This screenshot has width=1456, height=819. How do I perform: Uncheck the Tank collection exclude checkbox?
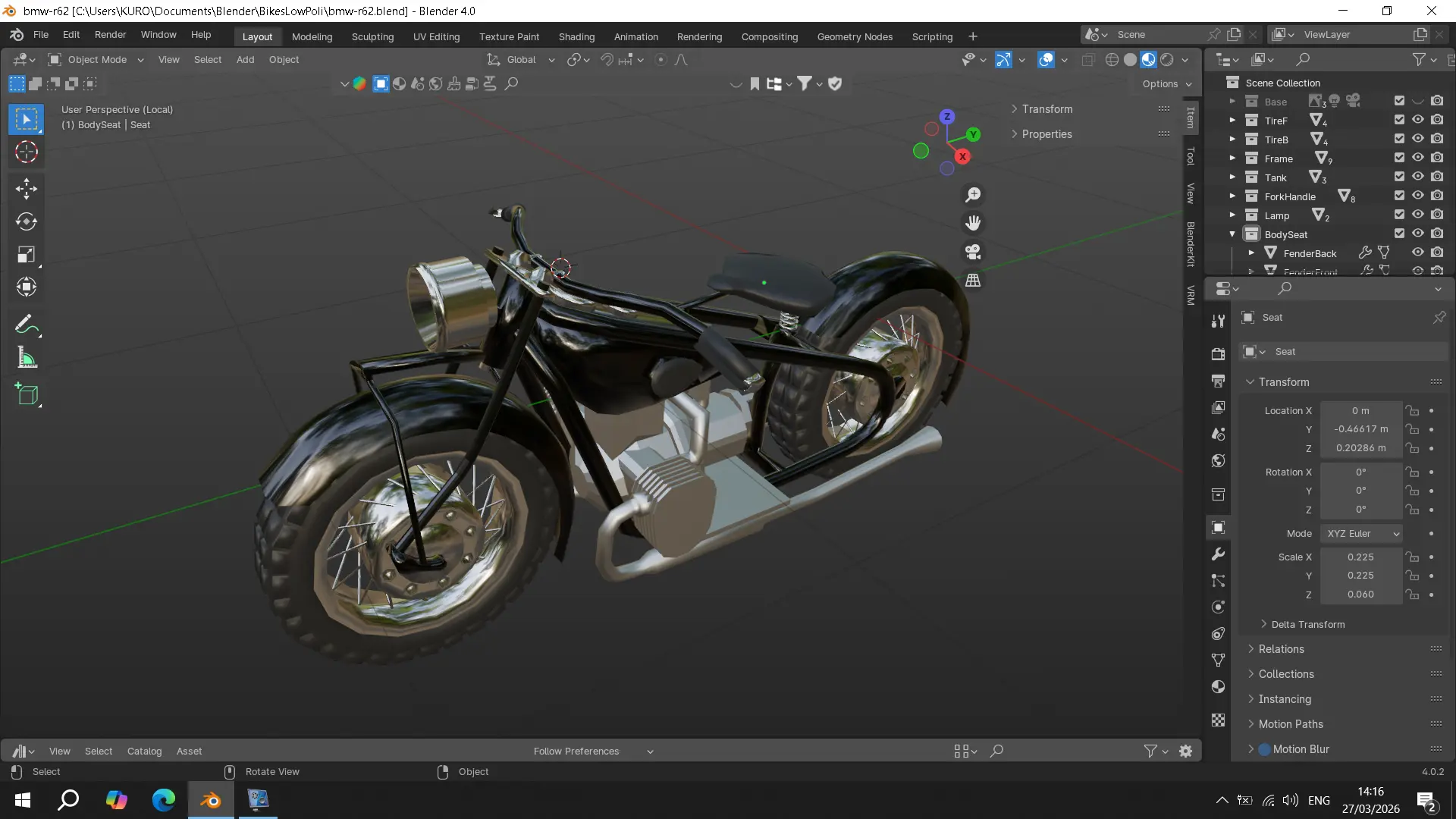pos(1399,177)
